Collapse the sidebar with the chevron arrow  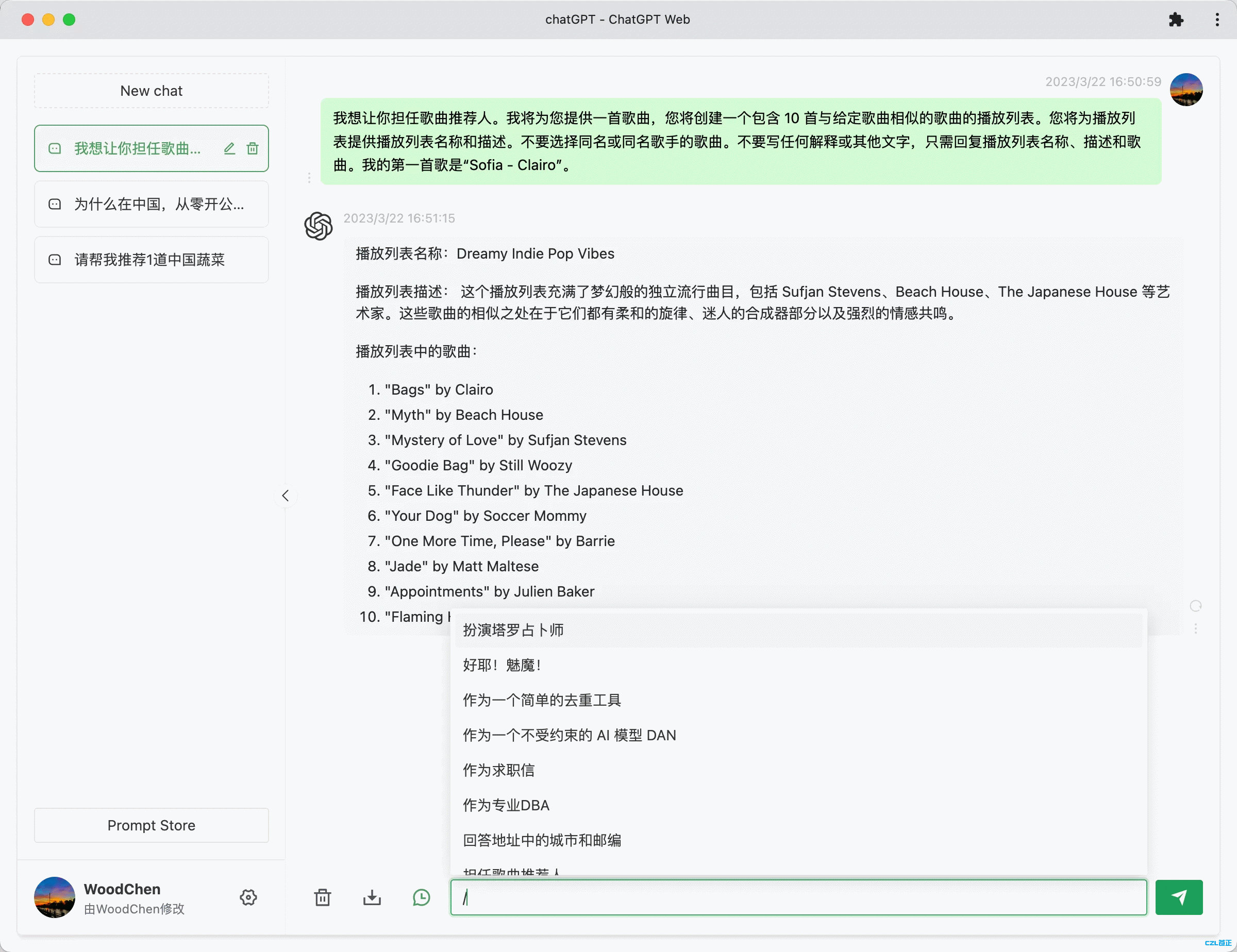click(x=286, y=496)
